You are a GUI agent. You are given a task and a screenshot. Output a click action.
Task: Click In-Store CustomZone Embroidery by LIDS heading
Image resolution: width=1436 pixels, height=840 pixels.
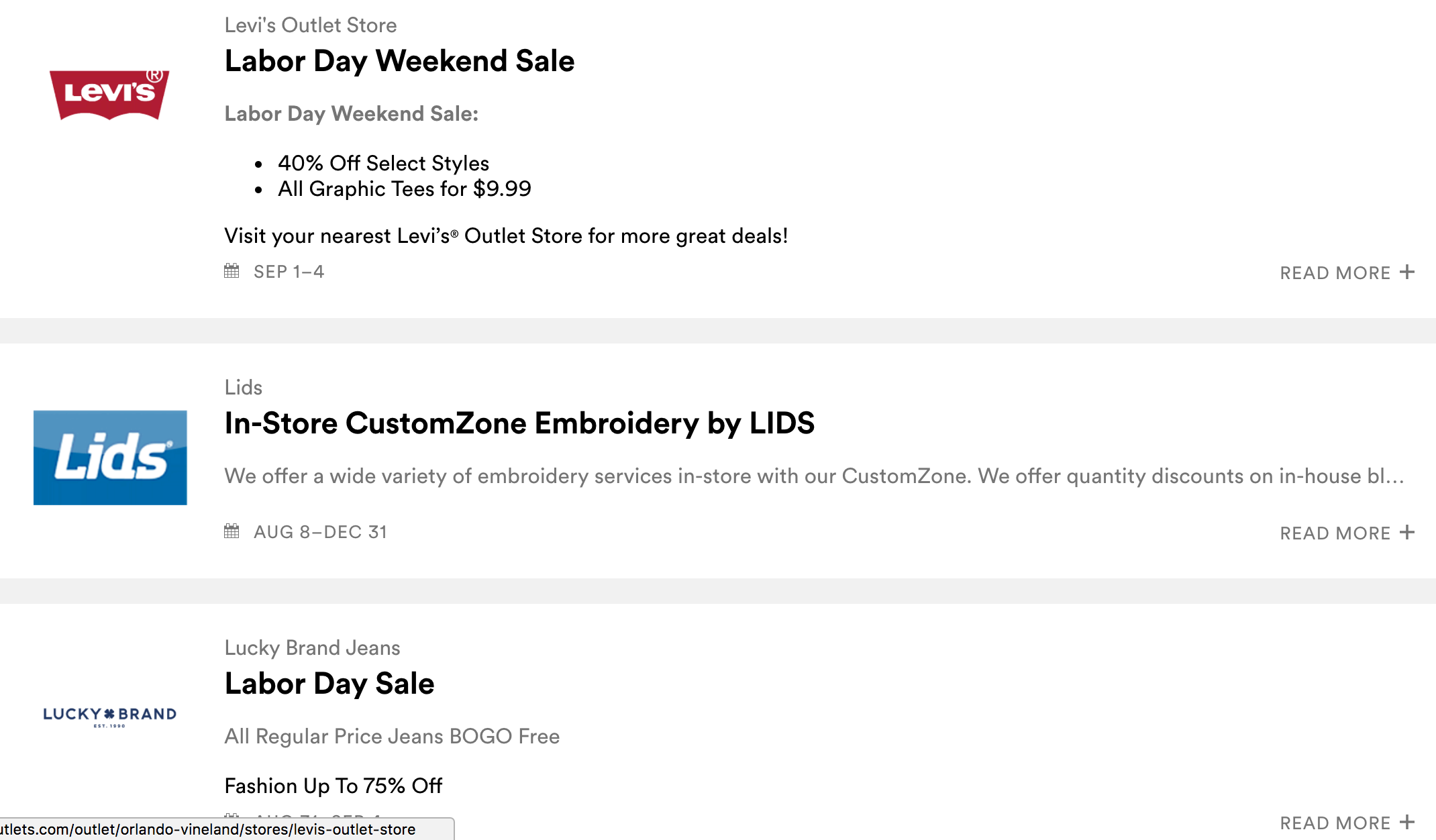click(519, 423)
